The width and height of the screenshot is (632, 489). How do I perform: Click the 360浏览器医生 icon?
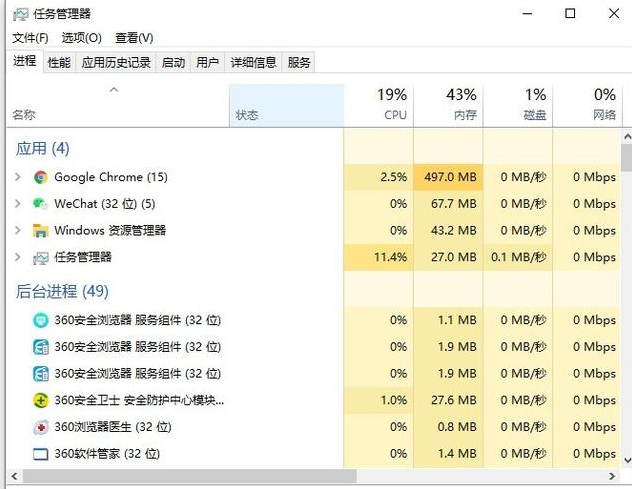[x=40, y=427]
